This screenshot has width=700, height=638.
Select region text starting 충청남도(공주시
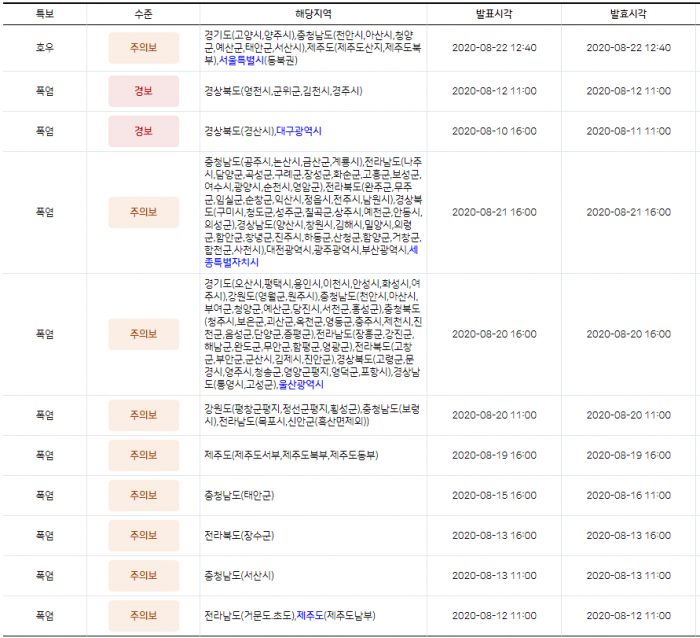click(x=313, y=212)
